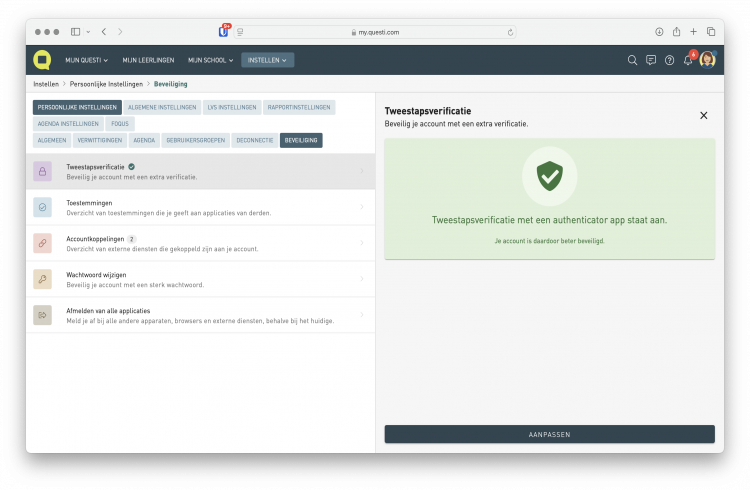Image resolution: width=750 pixels, height=490 pixels.
Task: Open the Safari downloads icon
Action: click(x=659, y=32)
